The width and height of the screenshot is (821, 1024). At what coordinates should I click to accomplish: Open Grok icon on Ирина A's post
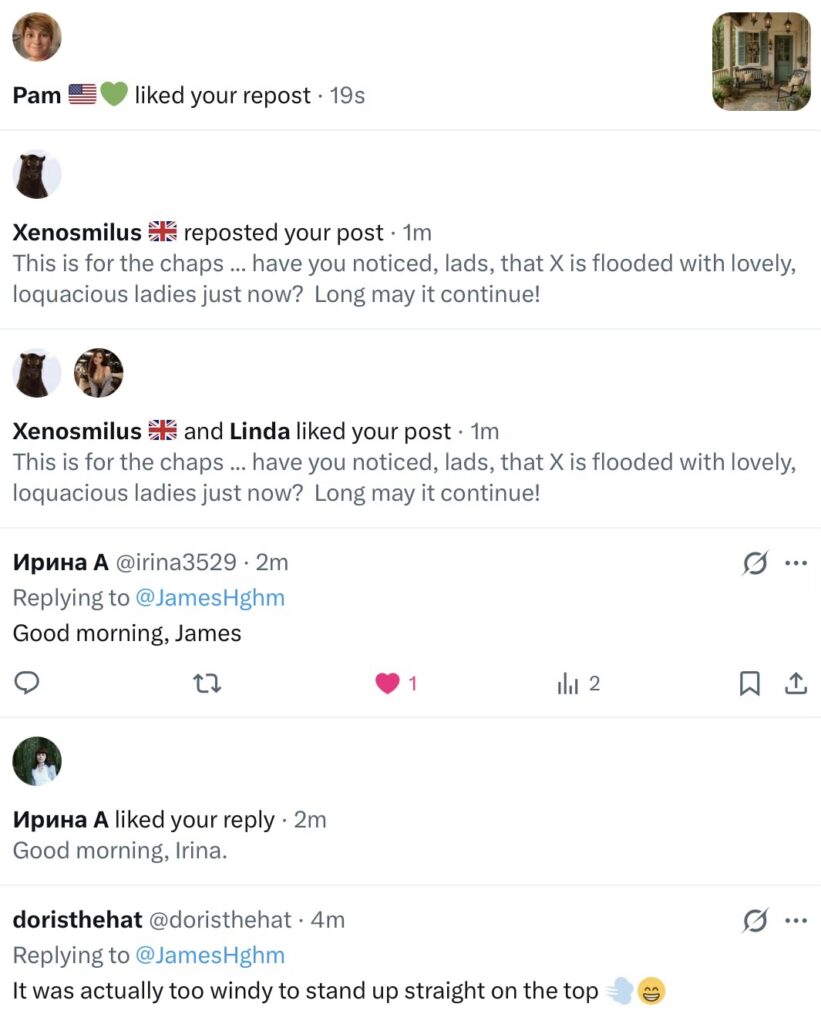(755, 564)
